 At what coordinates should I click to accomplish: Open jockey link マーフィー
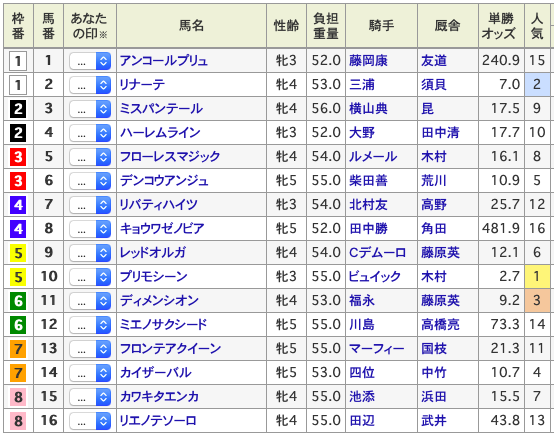[x=376, y=349]
